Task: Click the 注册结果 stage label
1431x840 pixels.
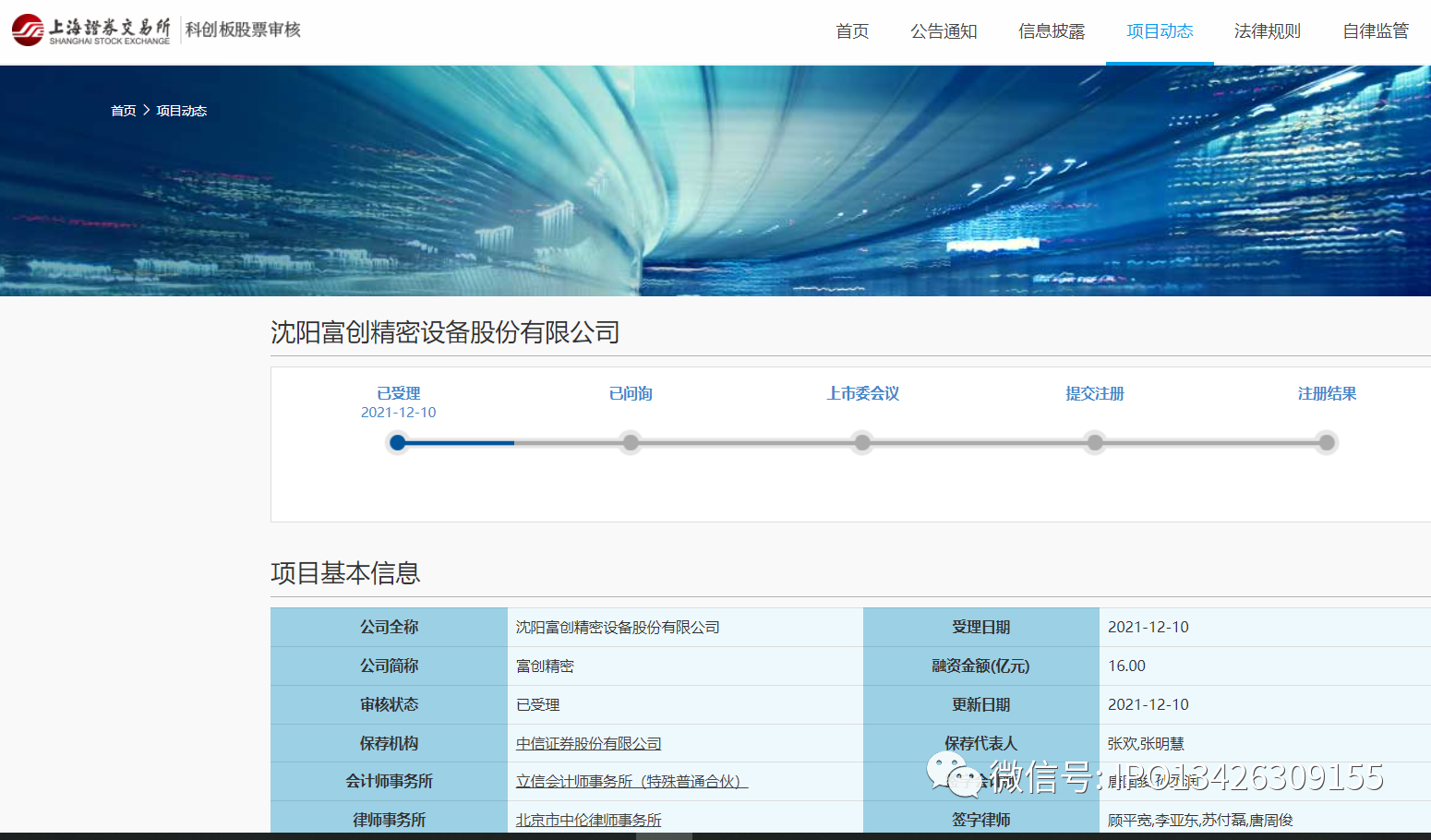Action: click(1327, 393)
